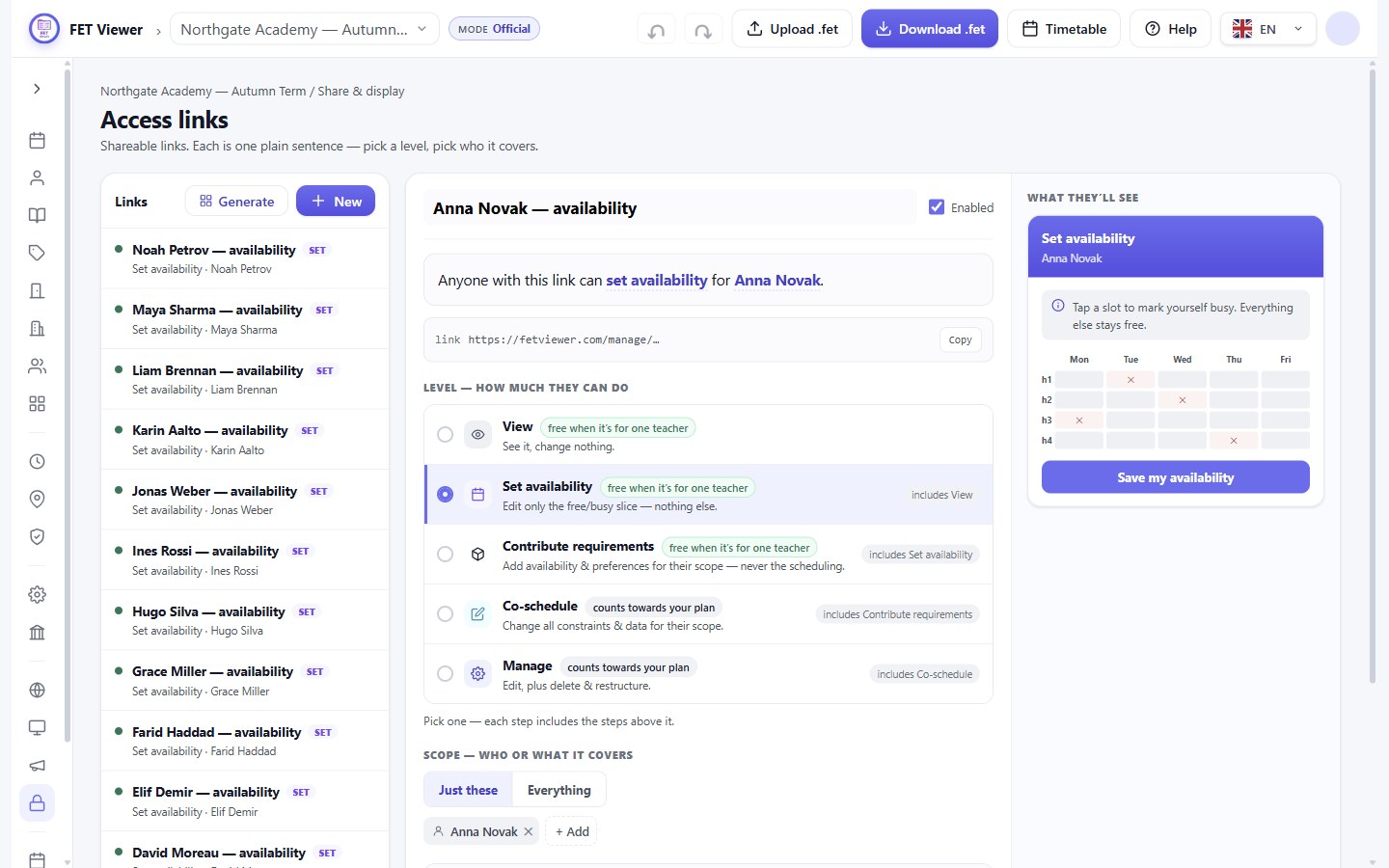
Task: Click the Upload .fet button
Action: 793,29
